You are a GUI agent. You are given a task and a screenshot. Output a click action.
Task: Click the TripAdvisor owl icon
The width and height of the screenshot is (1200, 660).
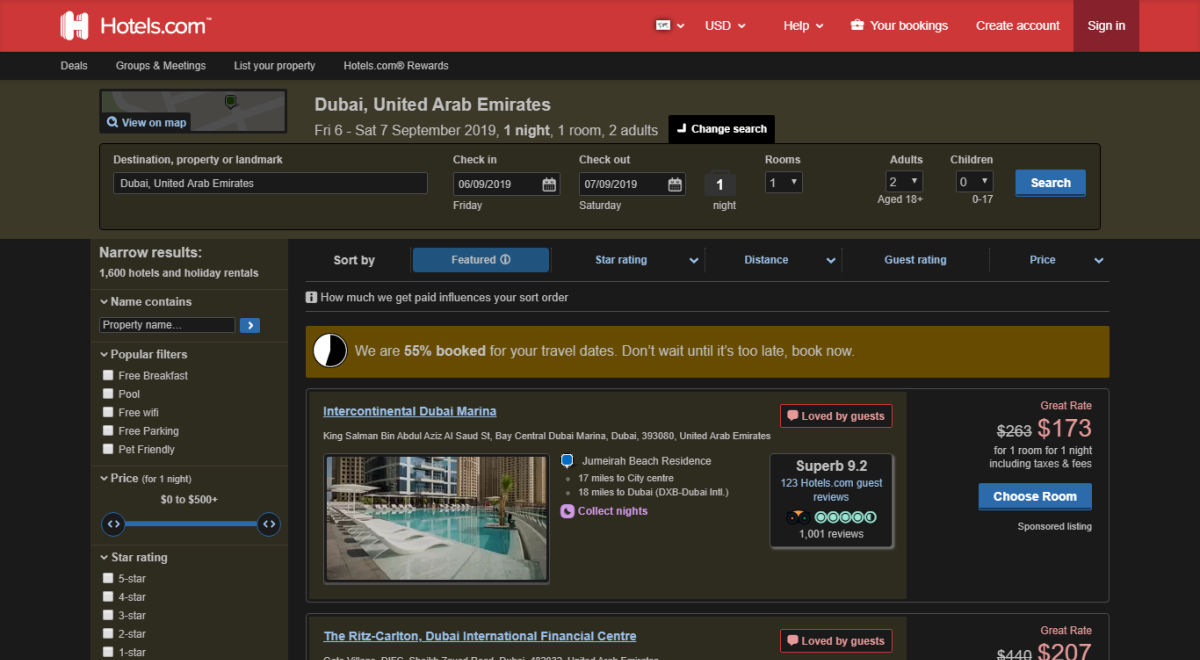[x=797, y=517]
